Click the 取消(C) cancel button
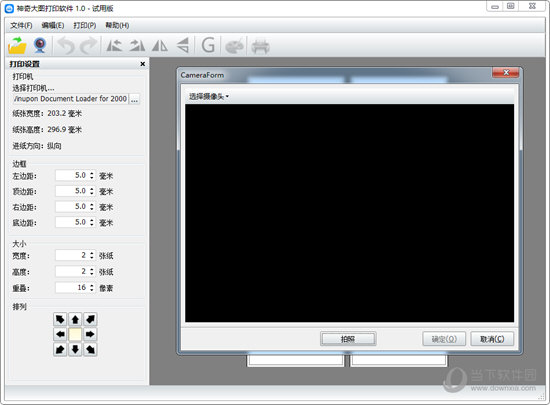Image resolution: width=550 pixels, height=405 pixels. point(492,339)
